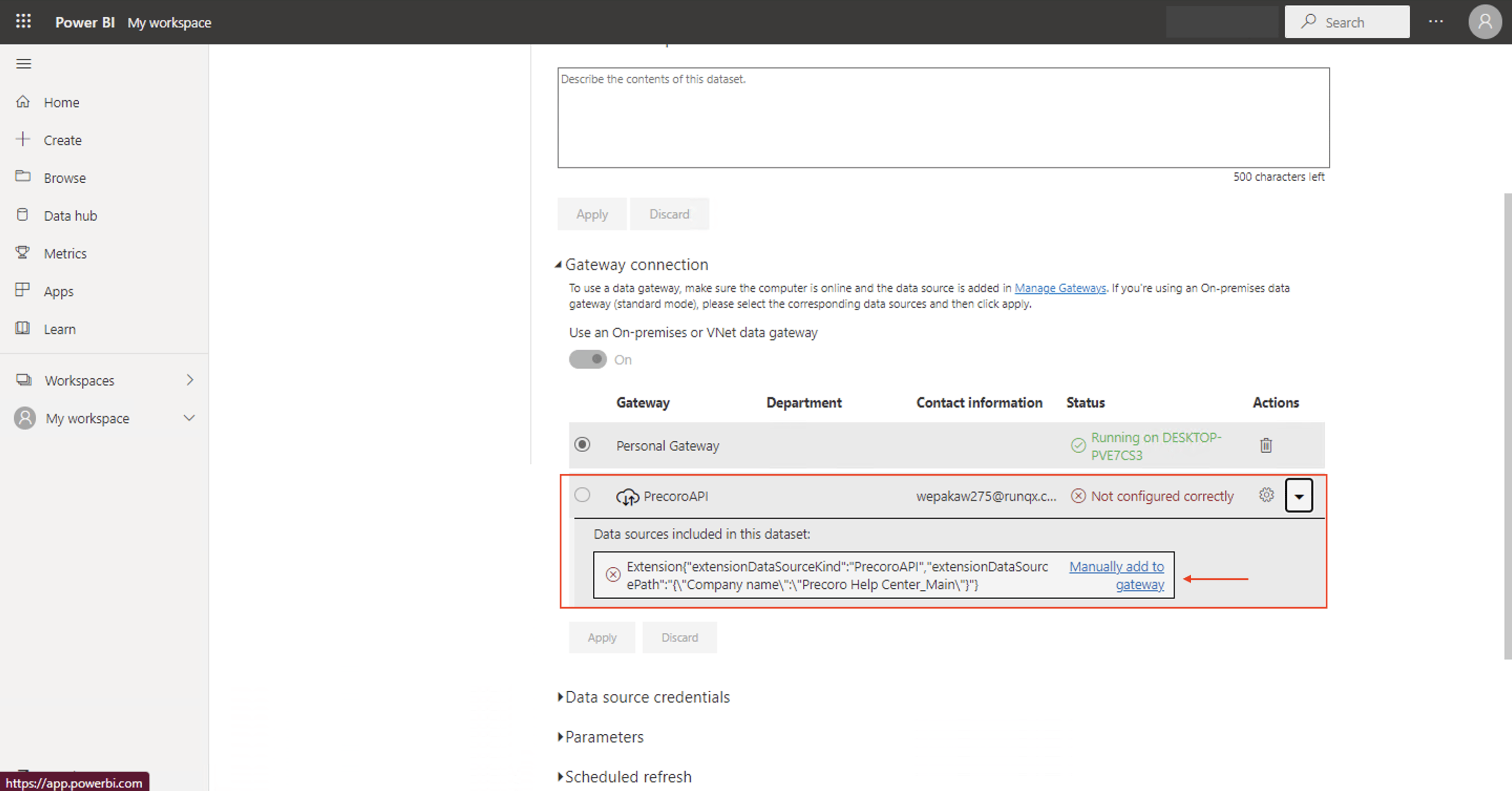The width and height of the screenshot is (1512, 791).
Task: Click the Power BI logo text
Action: [x=85, y=22]
